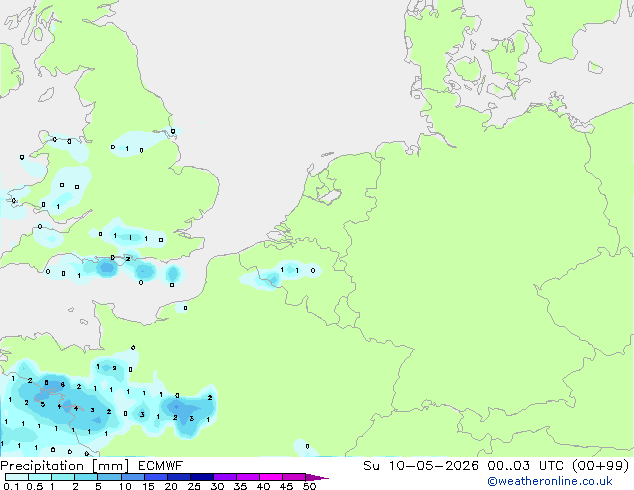Click the '25' legend scale label
Viewport: 634px width, 490px height.
pos(194,486)
